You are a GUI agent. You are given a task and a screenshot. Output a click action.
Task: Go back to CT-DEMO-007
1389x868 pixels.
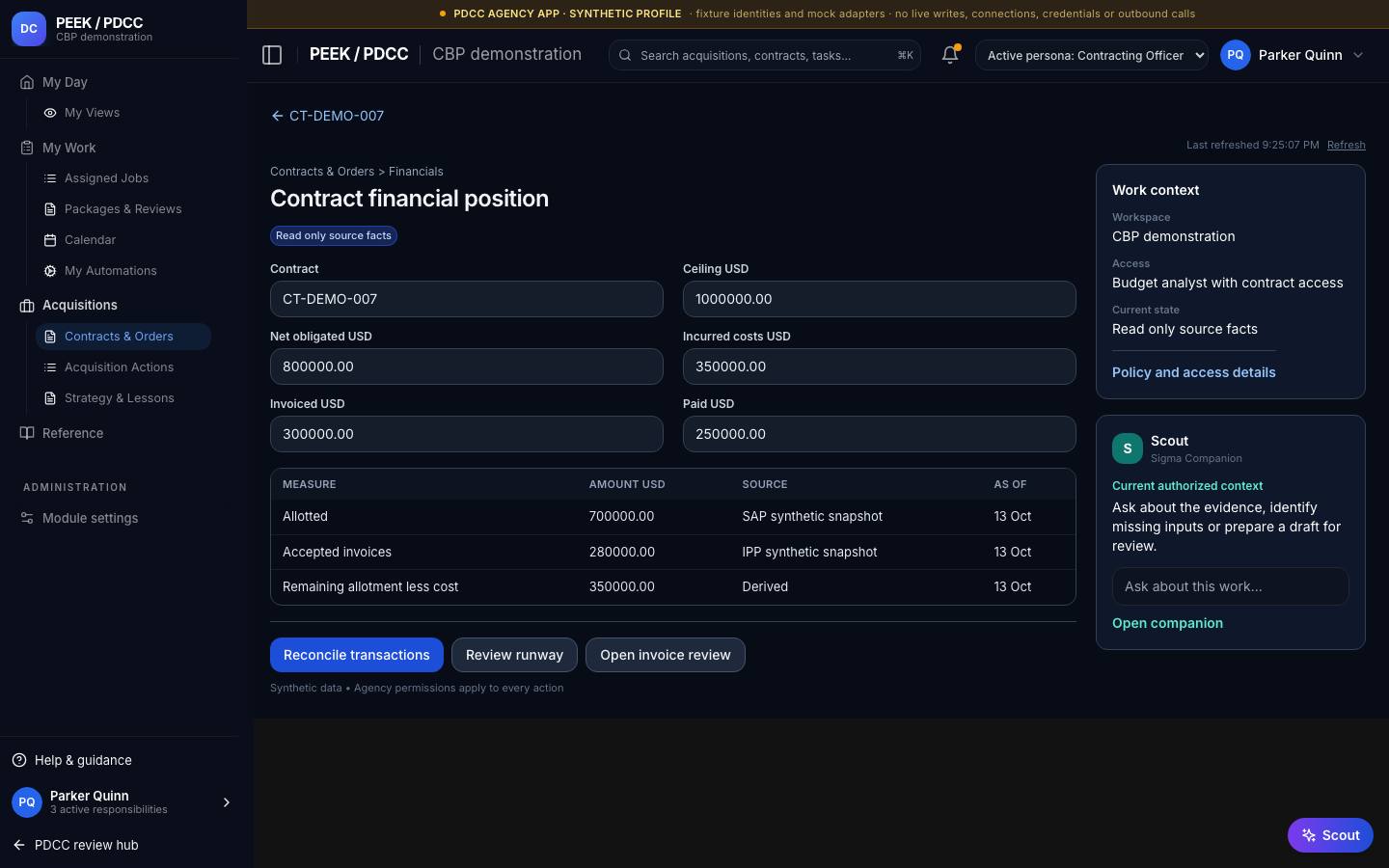[x=327, y=116]
